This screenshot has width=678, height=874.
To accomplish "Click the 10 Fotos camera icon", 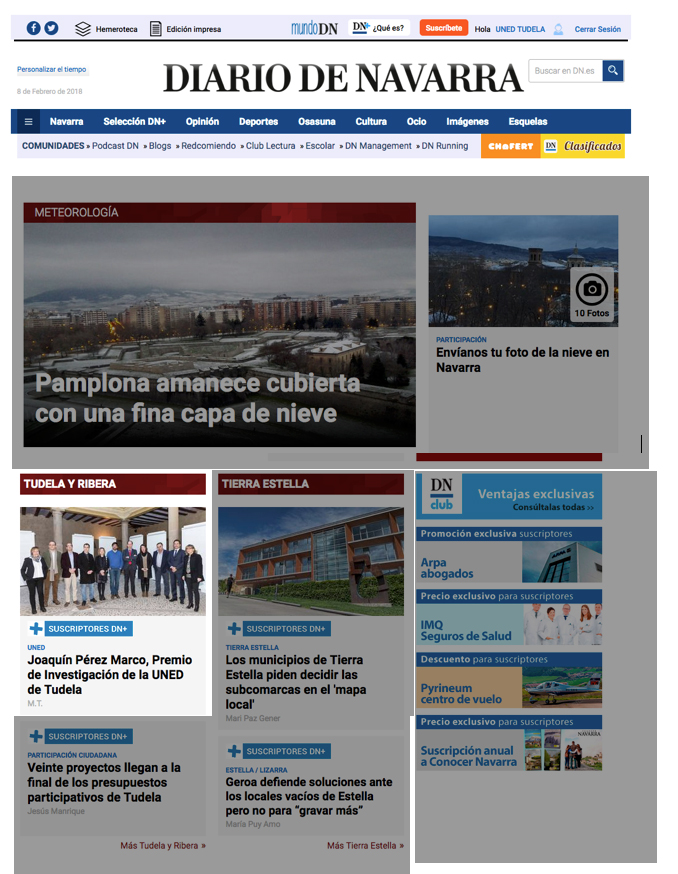I will coord(592,294).
